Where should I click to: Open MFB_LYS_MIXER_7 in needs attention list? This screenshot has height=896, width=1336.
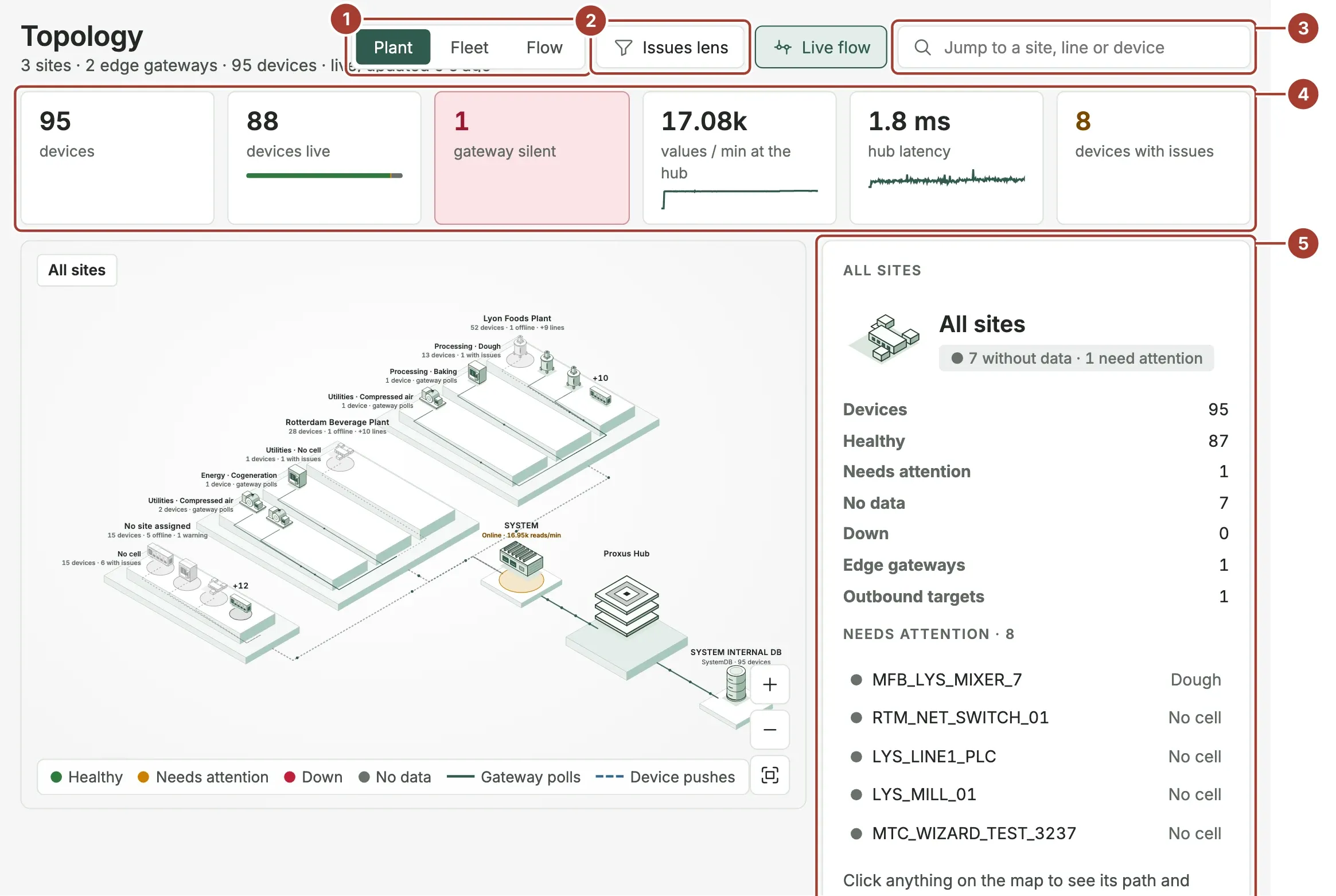(1036, 680)
